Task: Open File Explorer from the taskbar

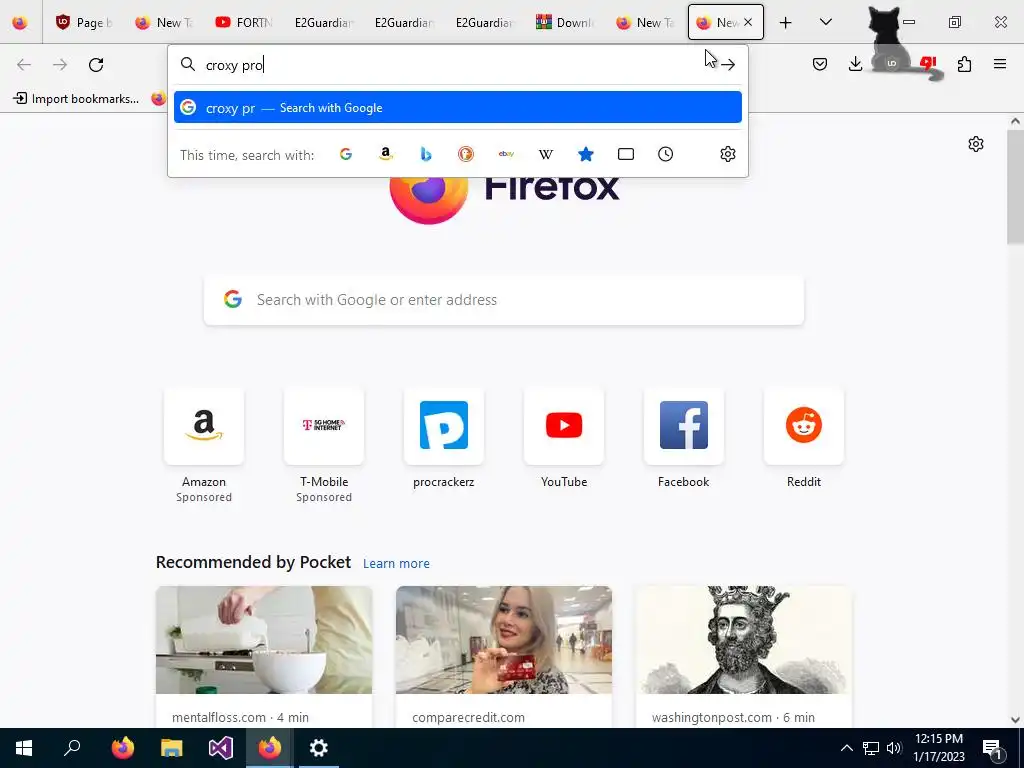Action: pyautogui.click(x=171, y=748)
